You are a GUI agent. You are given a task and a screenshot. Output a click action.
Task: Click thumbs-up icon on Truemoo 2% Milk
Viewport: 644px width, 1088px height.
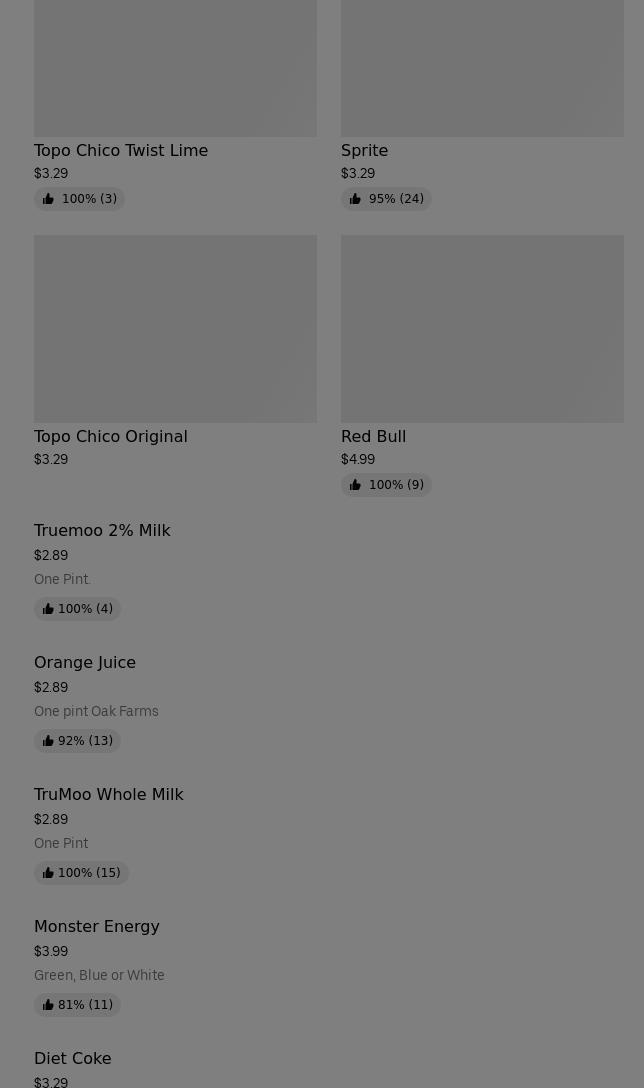(48, 609)
